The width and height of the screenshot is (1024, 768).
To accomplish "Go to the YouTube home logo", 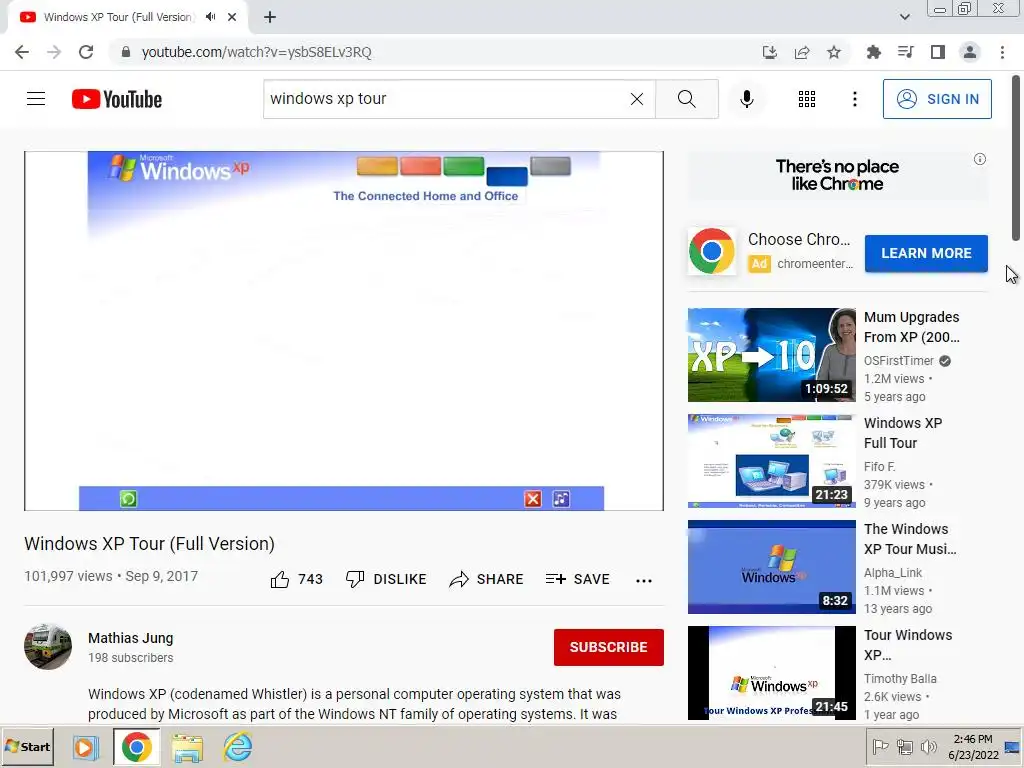I will tap(117, 99).
